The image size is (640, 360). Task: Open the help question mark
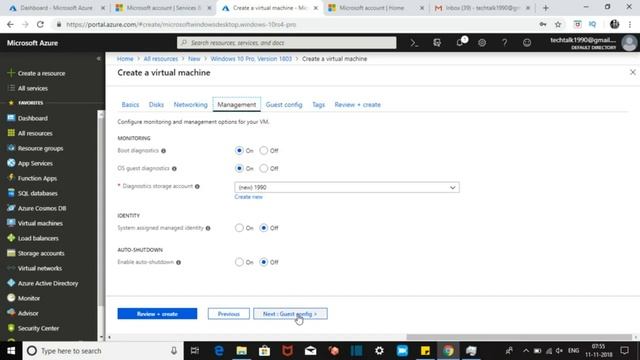pos(504,43)
